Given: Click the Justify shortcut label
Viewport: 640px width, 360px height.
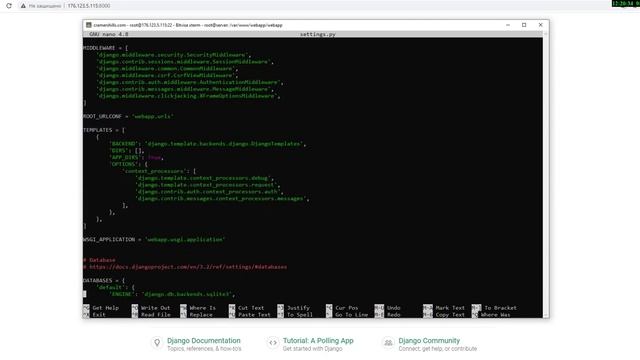Looking at the screenshot, I should point(298,308).
